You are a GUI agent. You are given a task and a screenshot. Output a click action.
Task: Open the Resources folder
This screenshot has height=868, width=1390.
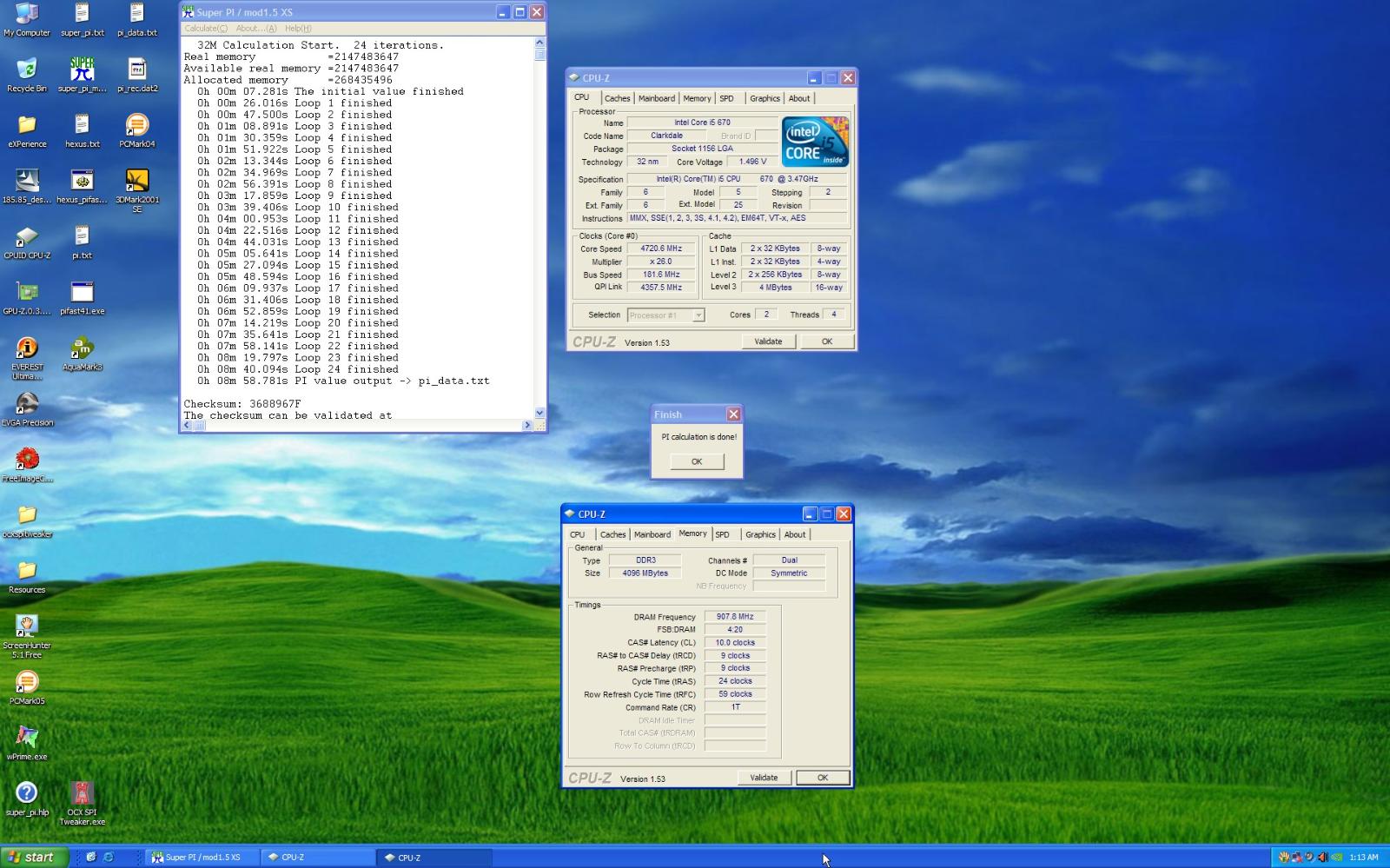[x=27, y=576]
